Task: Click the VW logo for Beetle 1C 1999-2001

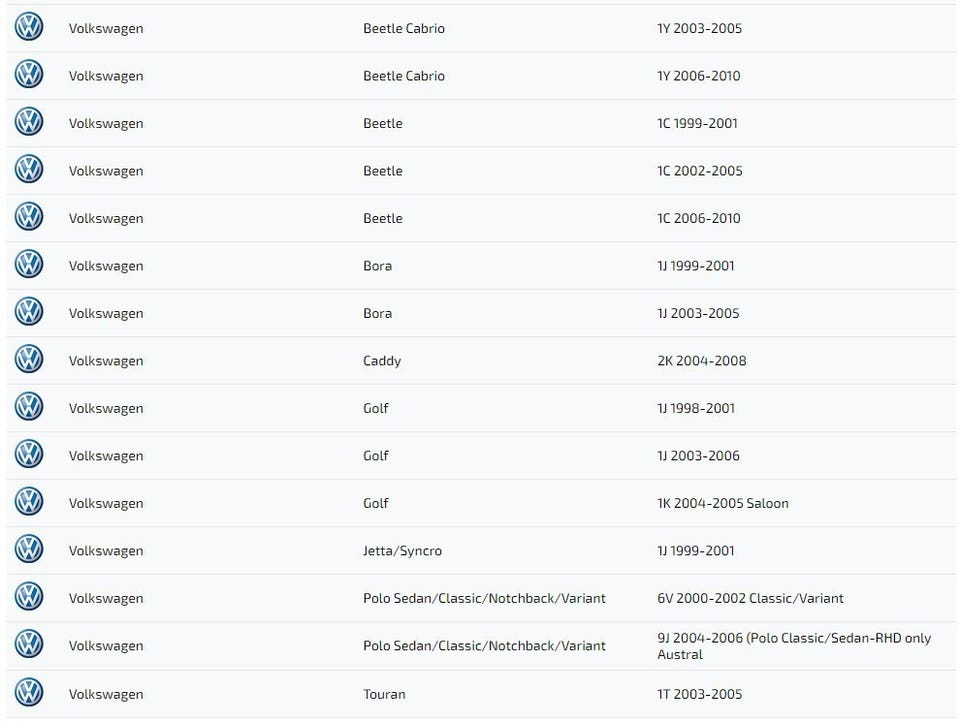Action: tap(29, 122)
